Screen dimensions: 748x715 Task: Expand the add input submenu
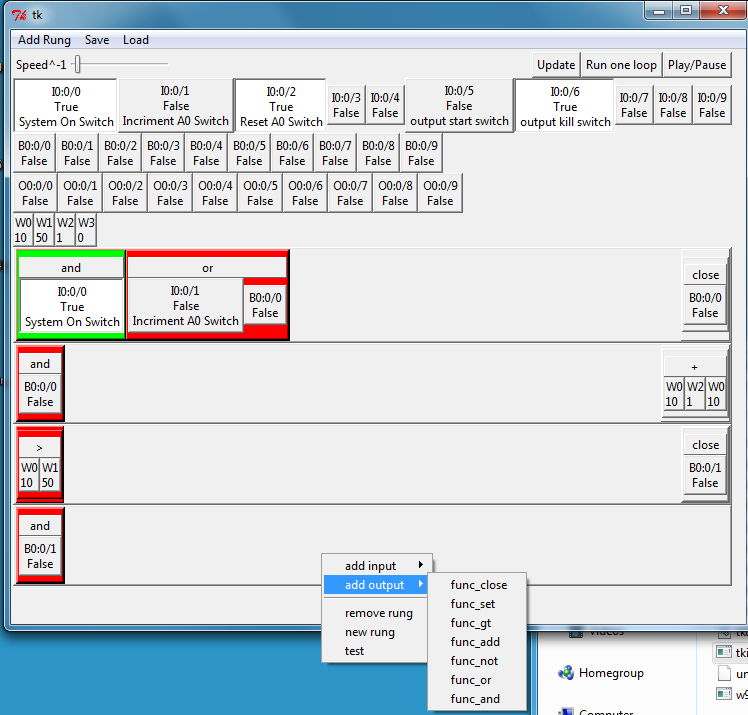click(x=377, y=566)
